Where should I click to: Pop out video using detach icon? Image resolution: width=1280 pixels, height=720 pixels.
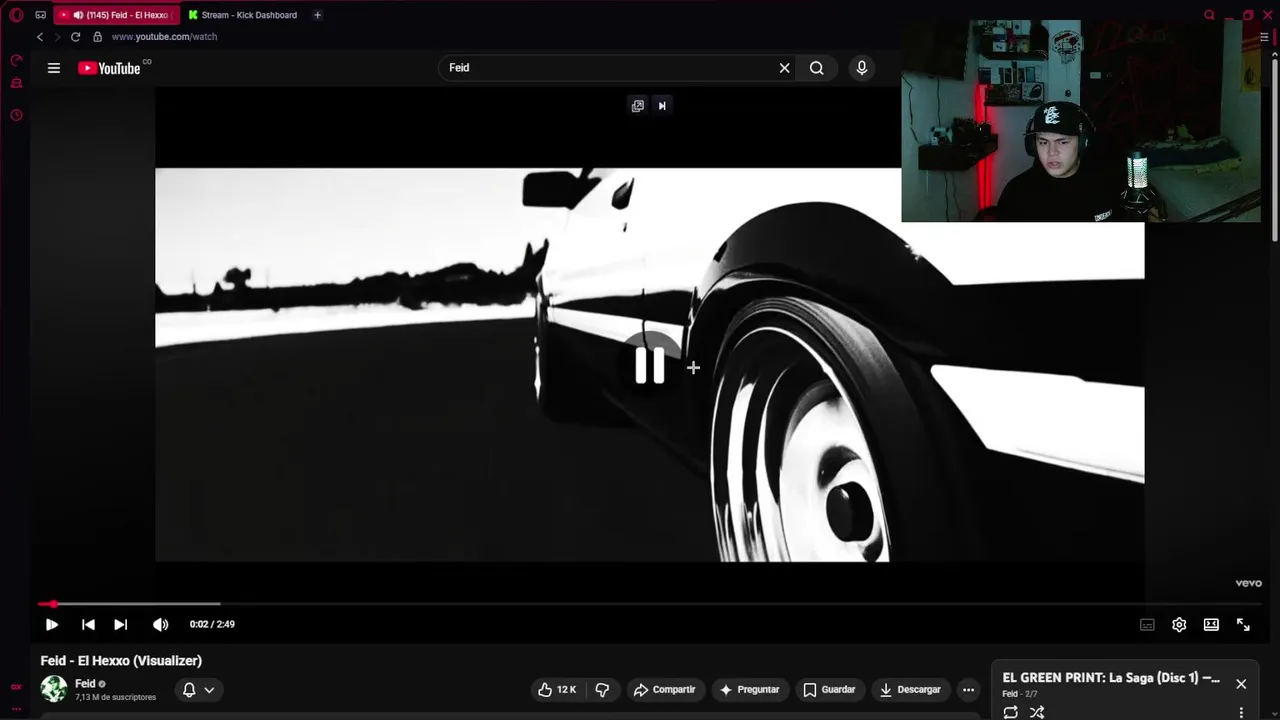[638, 106]
